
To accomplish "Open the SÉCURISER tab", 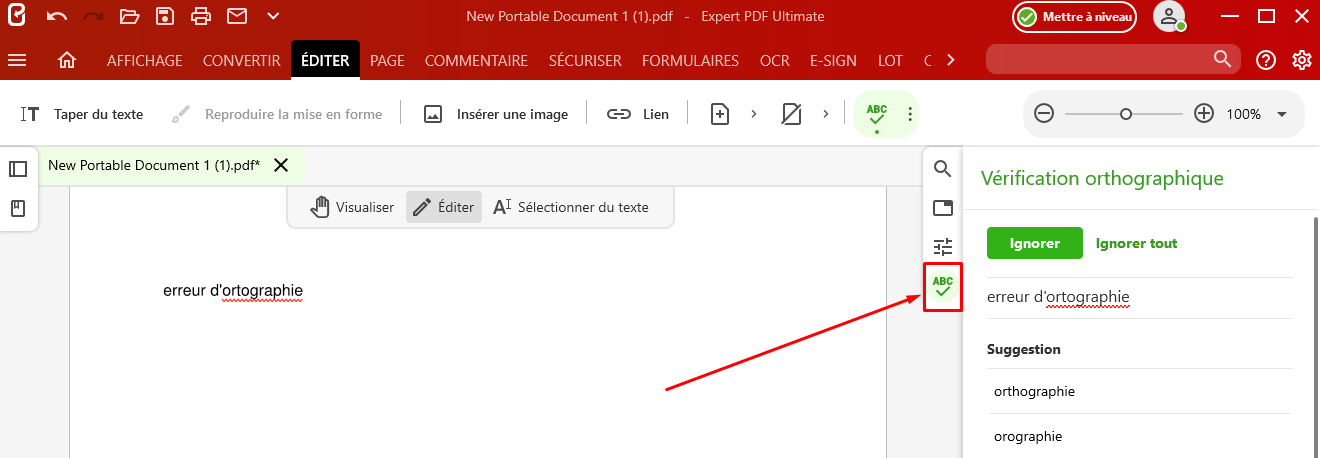I will 585,61.
